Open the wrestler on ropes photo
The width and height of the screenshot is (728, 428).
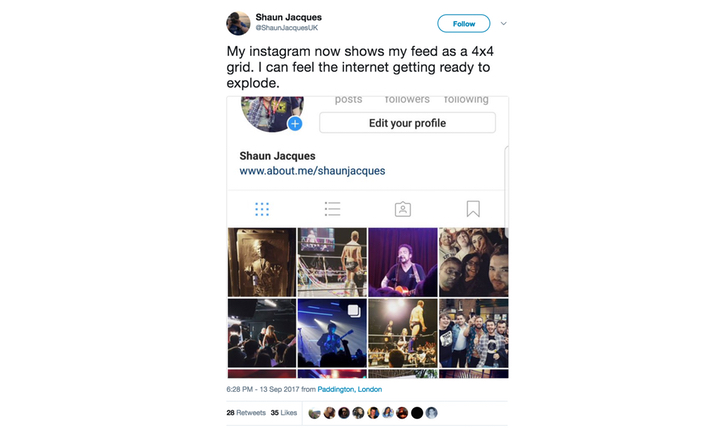tap(403, 333)
